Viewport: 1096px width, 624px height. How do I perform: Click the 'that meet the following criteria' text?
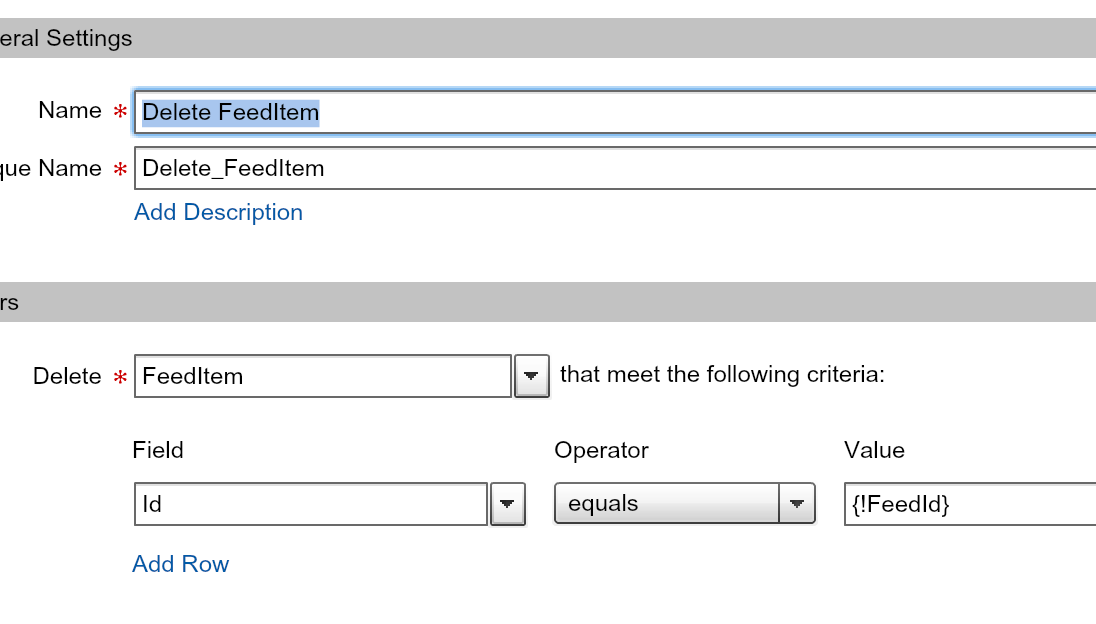click(x=722, y=375)
